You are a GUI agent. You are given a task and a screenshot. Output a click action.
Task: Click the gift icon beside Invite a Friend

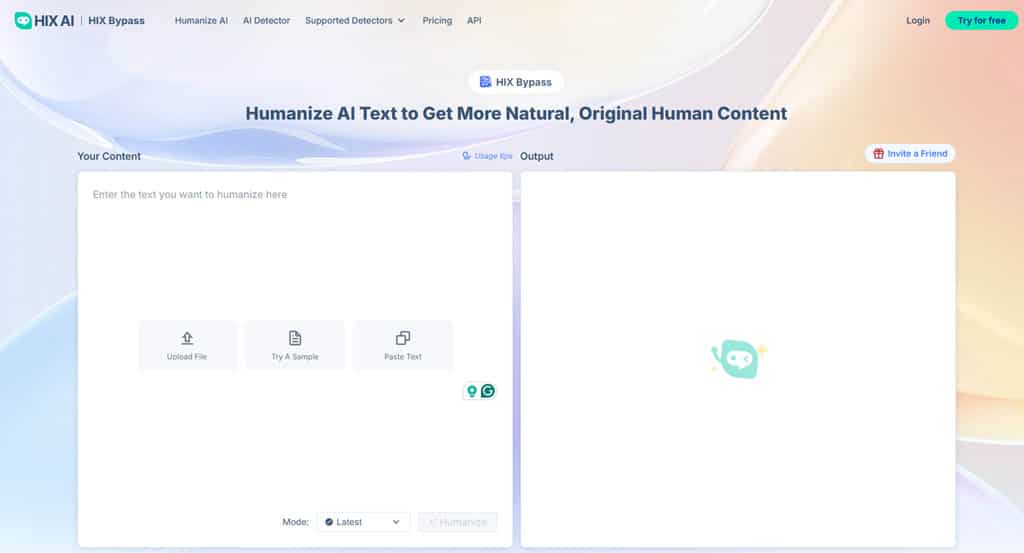pos(878,154)
